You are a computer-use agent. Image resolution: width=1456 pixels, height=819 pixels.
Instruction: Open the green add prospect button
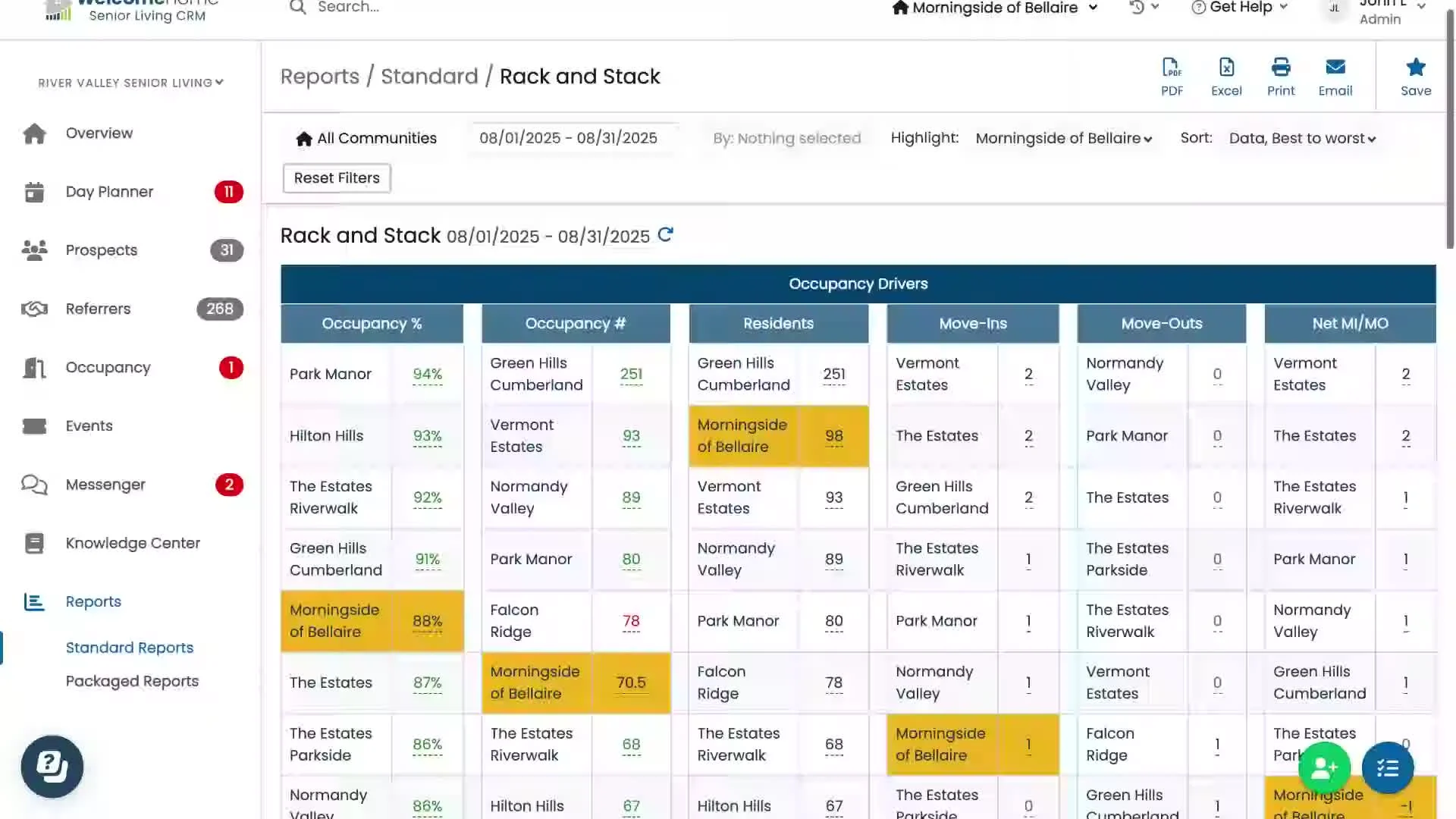point(1324,767)
